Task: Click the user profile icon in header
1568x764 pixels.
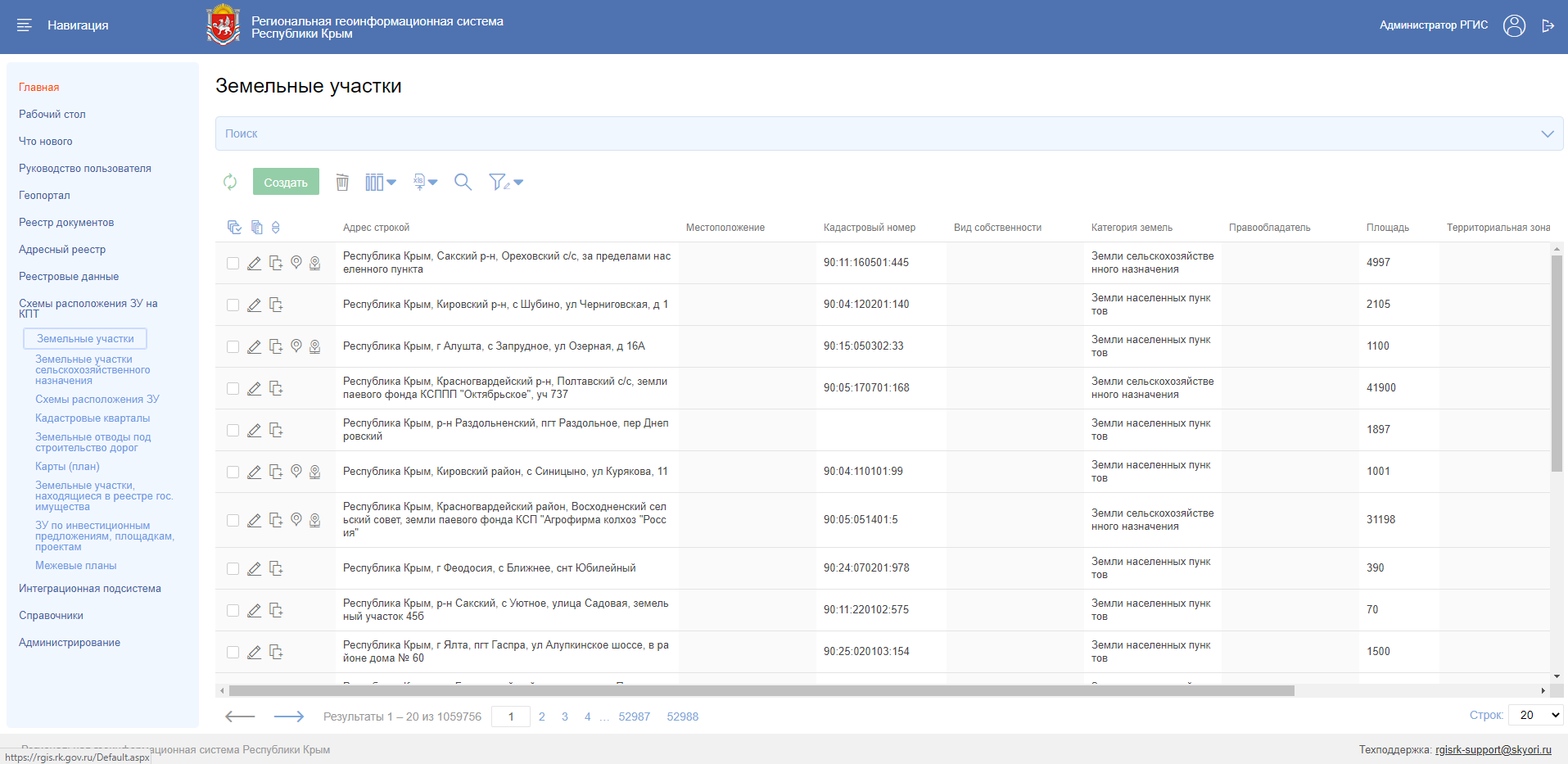Action: (x=1514, y=25)
